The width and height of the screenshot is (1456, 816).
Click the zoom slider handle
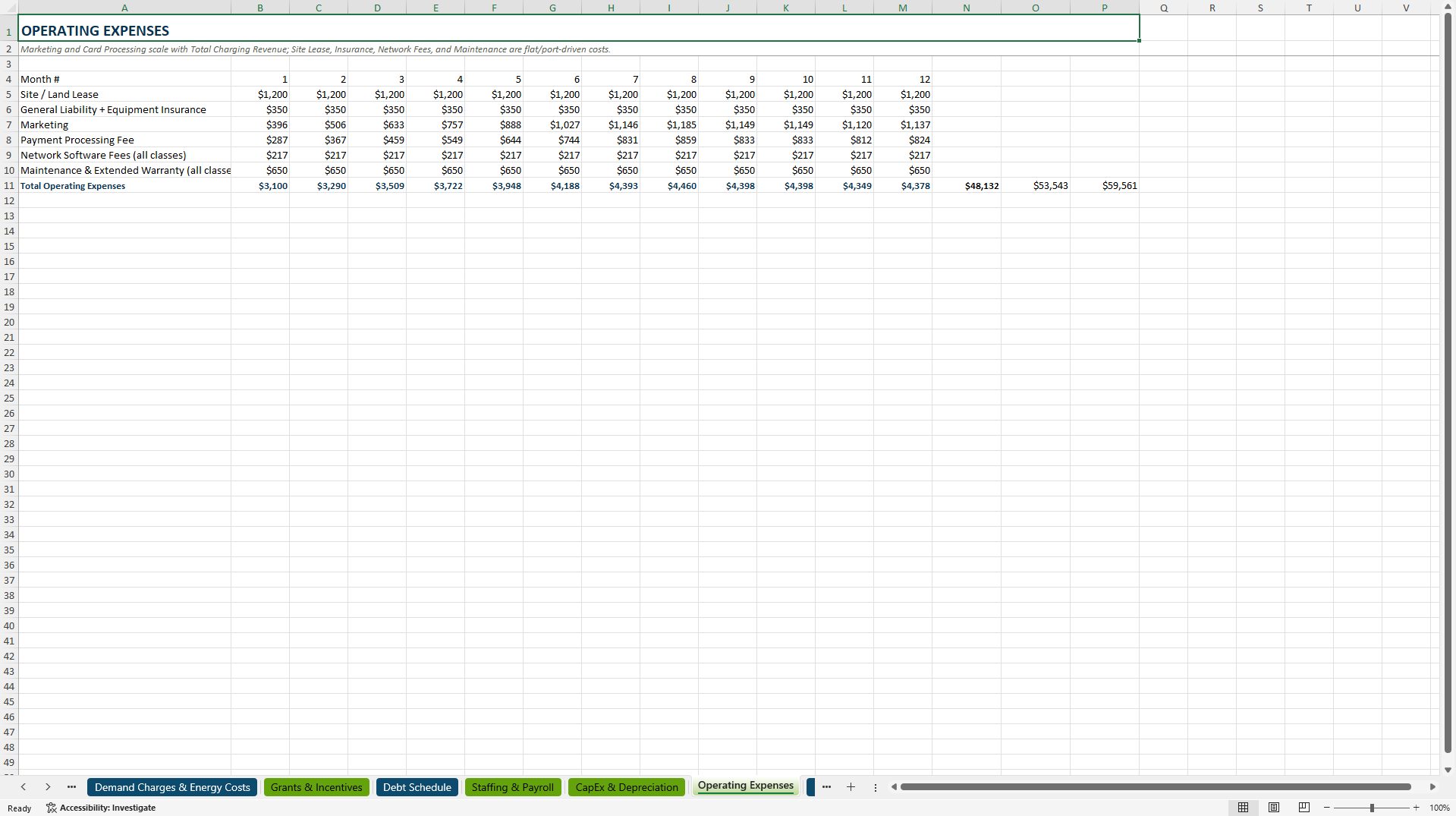[1372, 808]
